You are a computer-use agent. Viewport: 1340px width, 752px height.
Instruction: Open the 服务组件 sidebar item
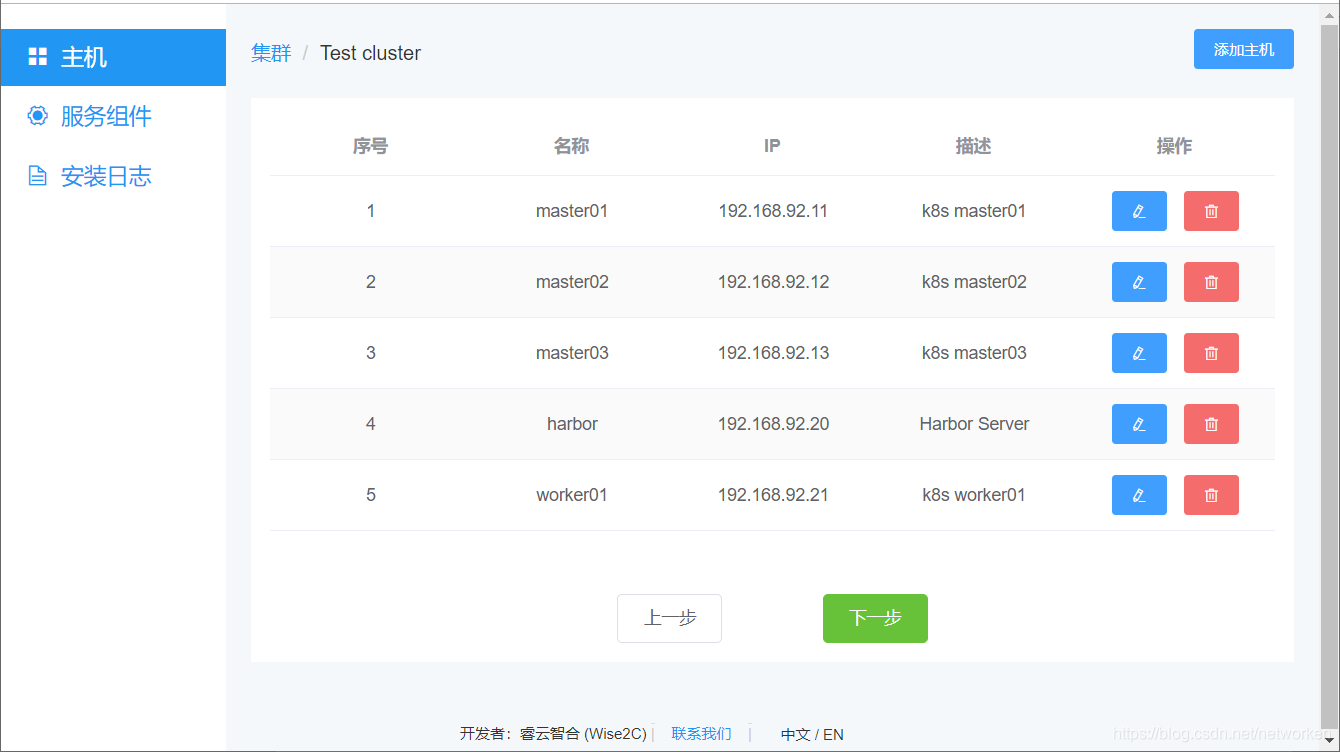[113, 116]
